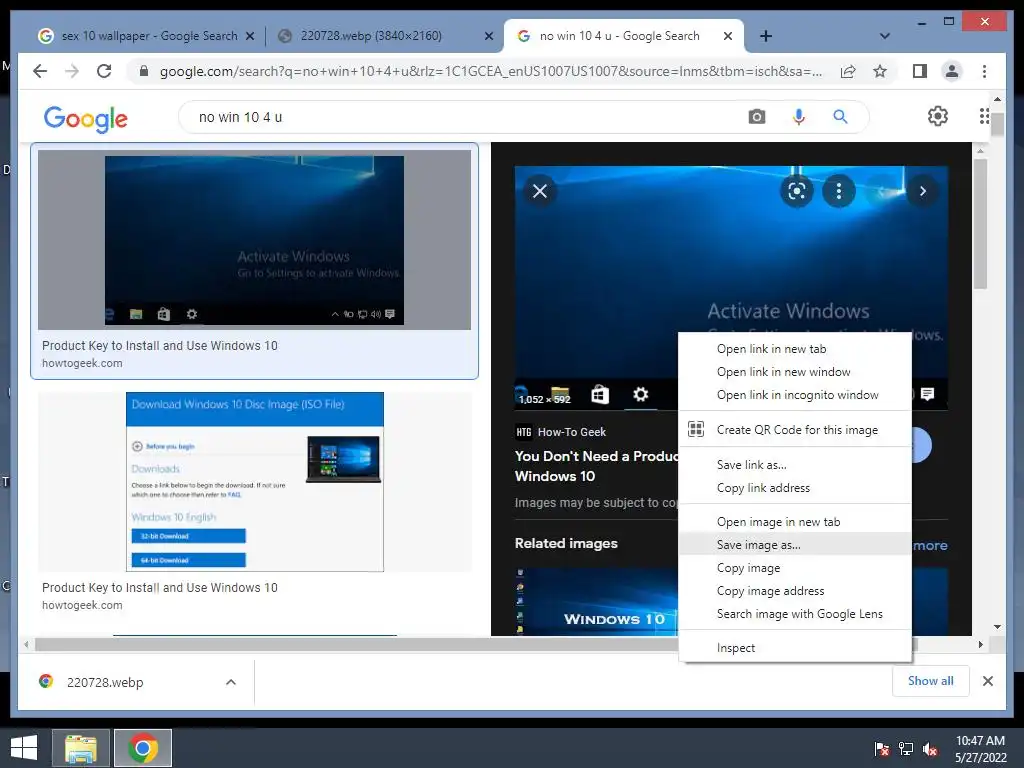Choose Open image in new tab
The image size is (1024, 768).
point(795,522)
